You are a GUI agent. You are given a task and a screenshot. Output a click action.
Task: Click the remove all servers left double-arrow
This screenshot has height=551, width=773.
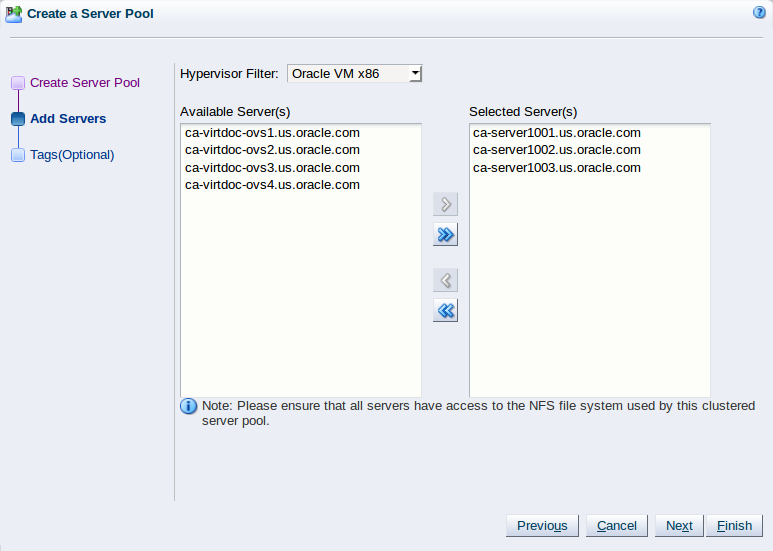(x=445, y=310)
